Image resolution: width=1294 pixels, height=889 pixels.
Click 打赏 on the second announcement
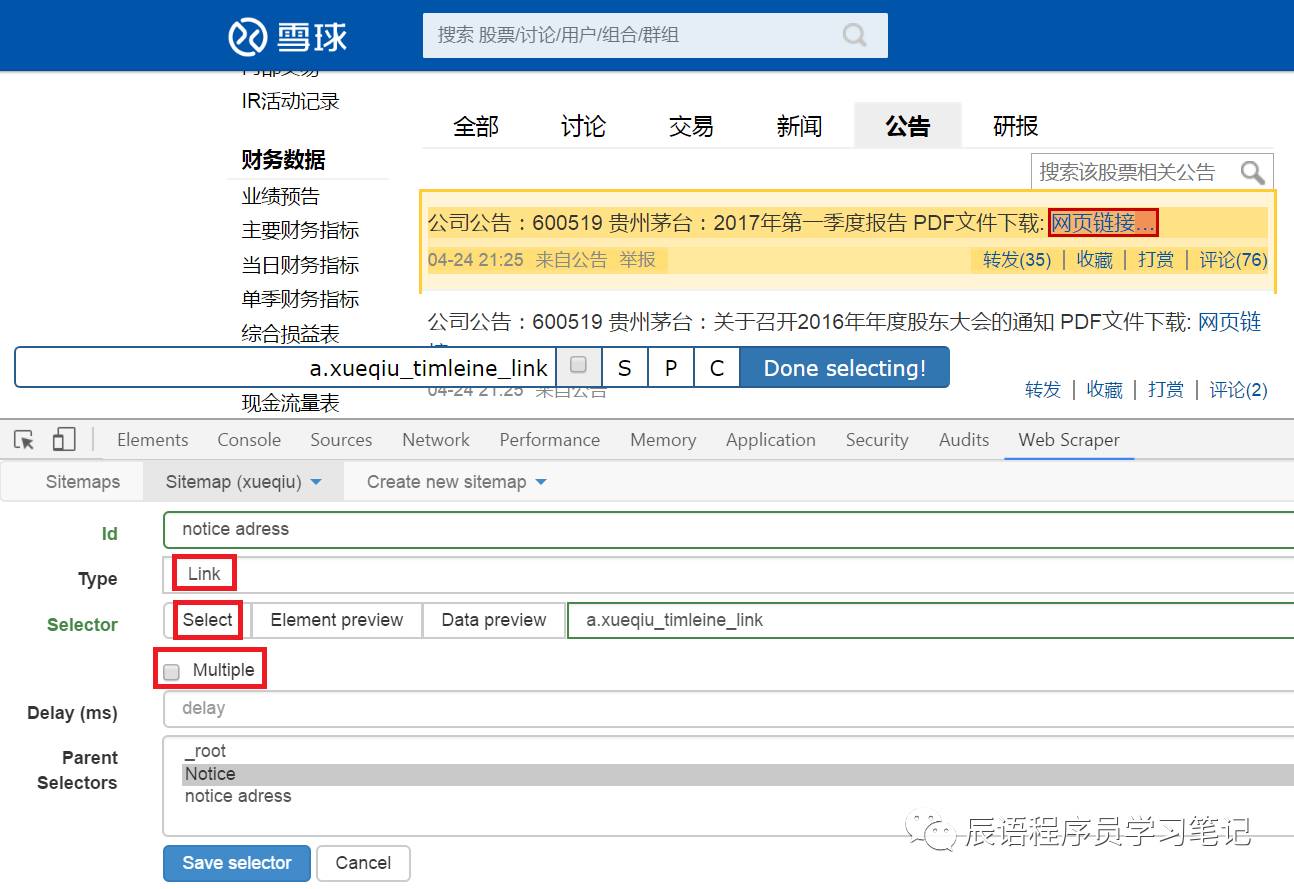pos(1166,389)
